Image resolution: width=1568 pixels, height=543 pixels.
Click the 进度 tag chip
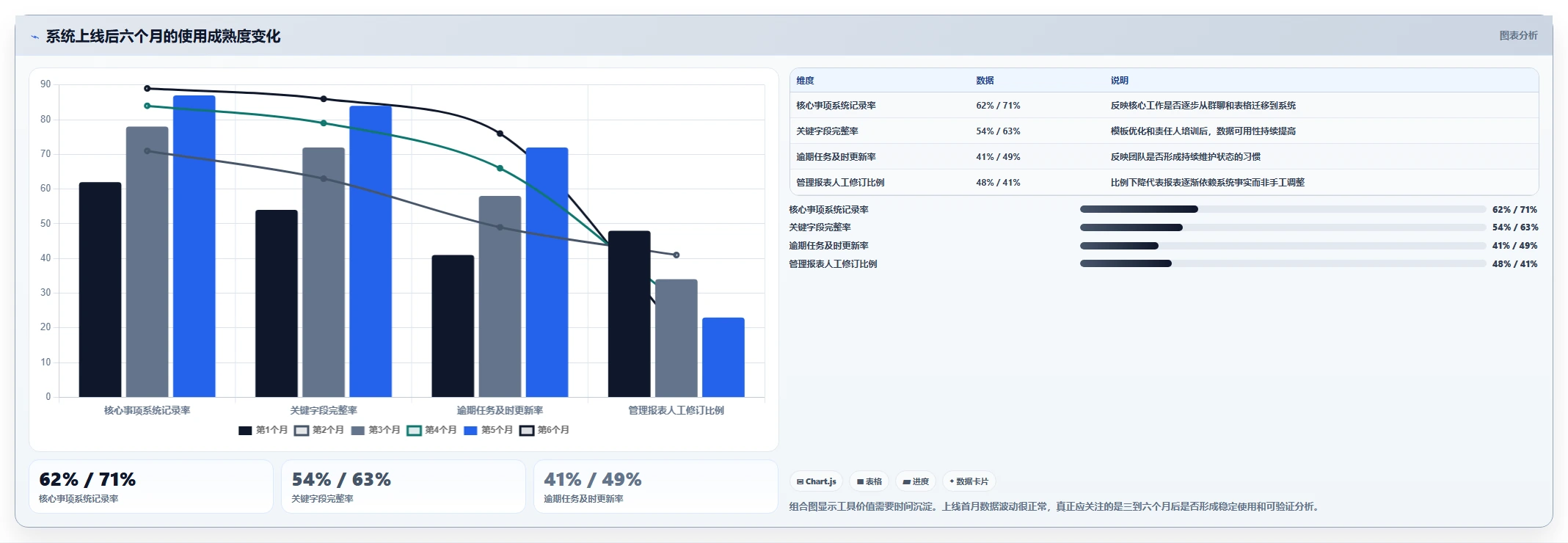pos(915,481)
